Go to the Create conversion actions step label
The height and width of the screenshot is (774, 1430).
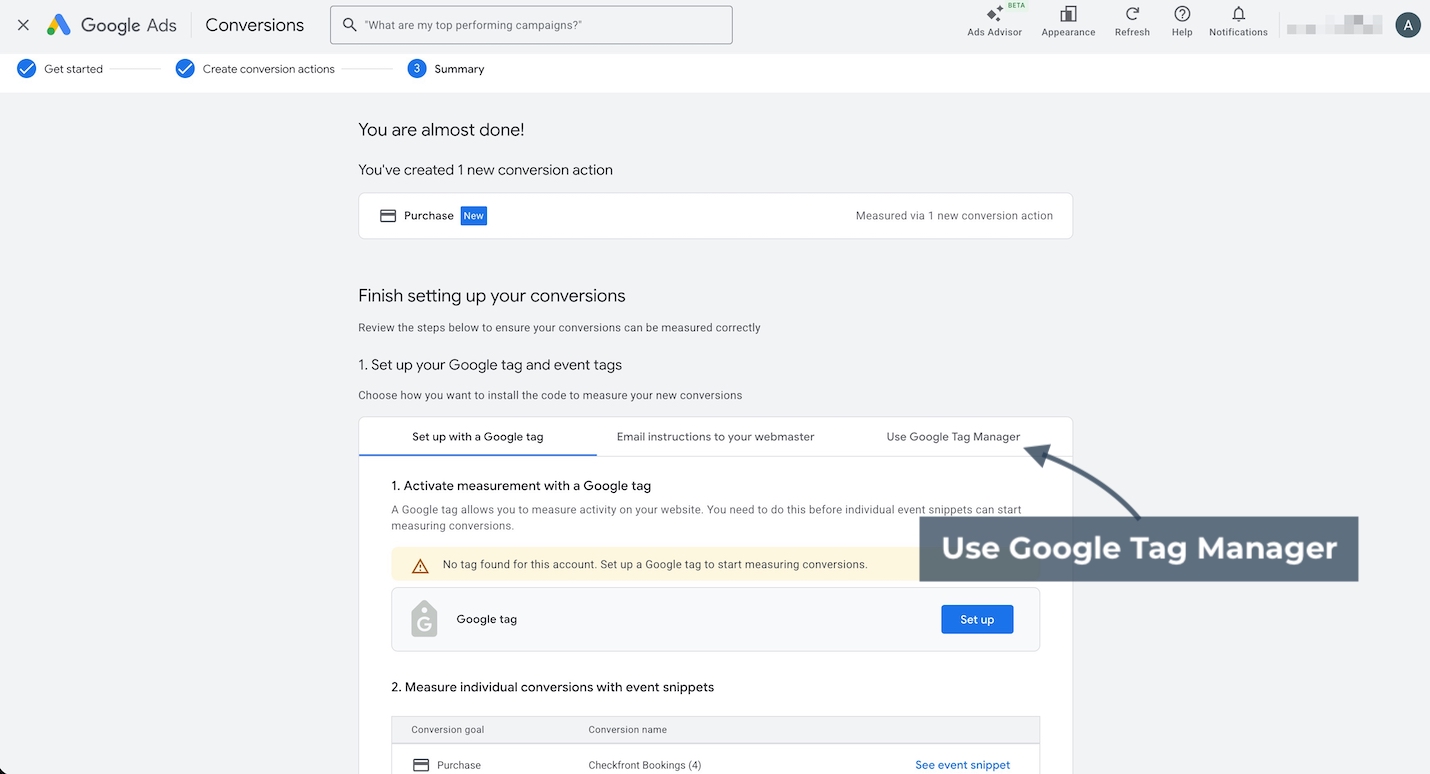click(x=268, y=69)
